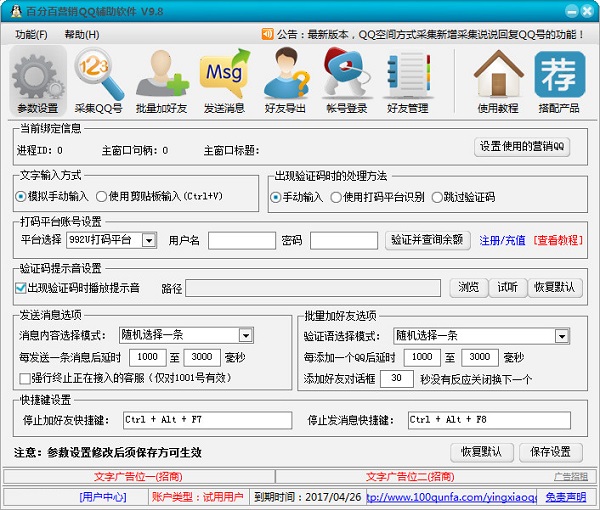Click 账户类型：试用用户 status text

[197, 497]
